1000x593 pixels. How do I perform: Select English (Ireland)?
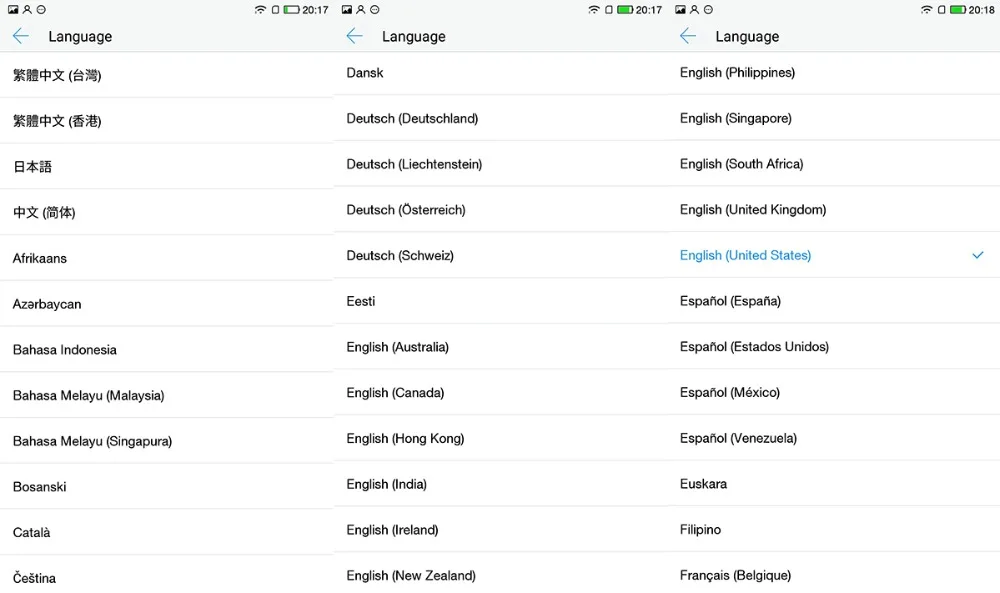point(501,530)
